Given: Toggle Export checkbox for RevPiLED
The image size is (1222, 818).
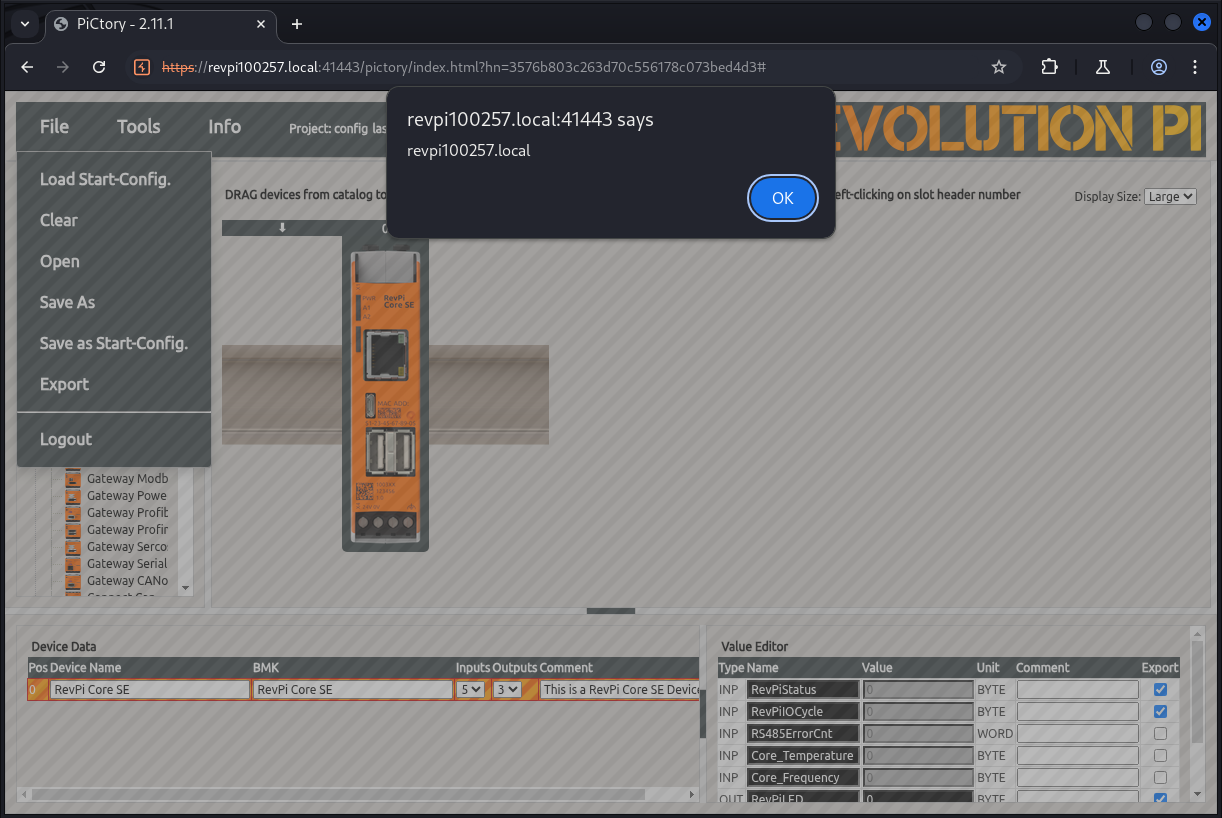Looking at the screenshot, I should pos(1160,798).
